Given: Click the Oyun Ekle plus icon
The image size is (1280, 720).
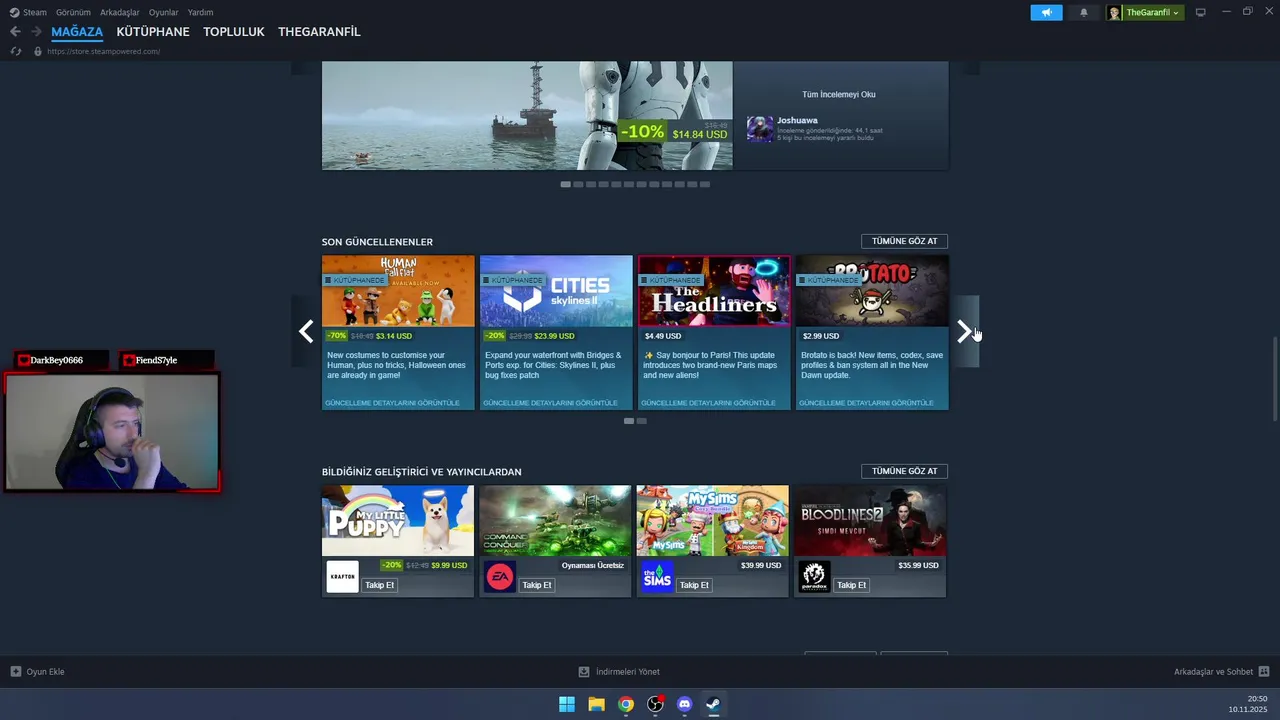Looking at the screenshot, I should [15, 672].
